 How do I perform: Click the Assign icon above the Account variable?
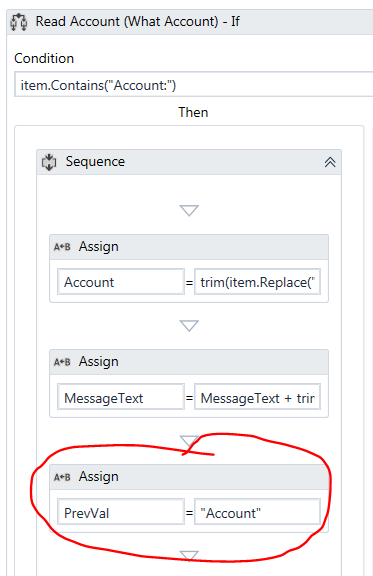pos(62,247)
